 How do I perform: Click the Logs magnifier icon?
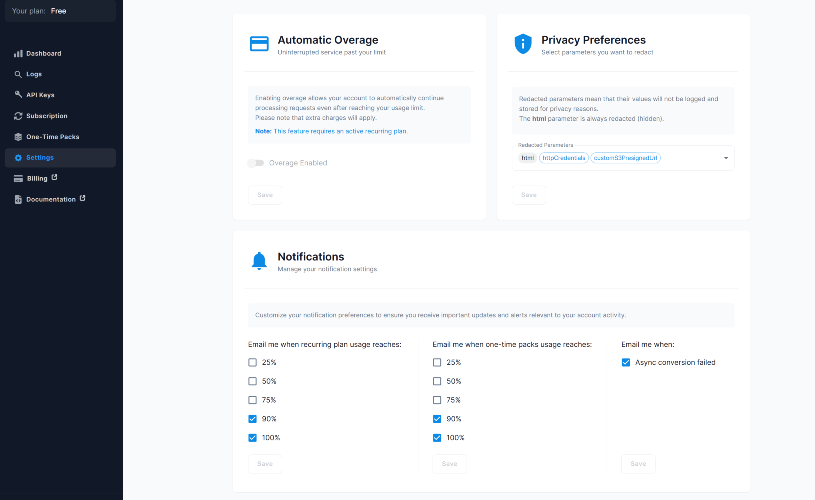18,74
